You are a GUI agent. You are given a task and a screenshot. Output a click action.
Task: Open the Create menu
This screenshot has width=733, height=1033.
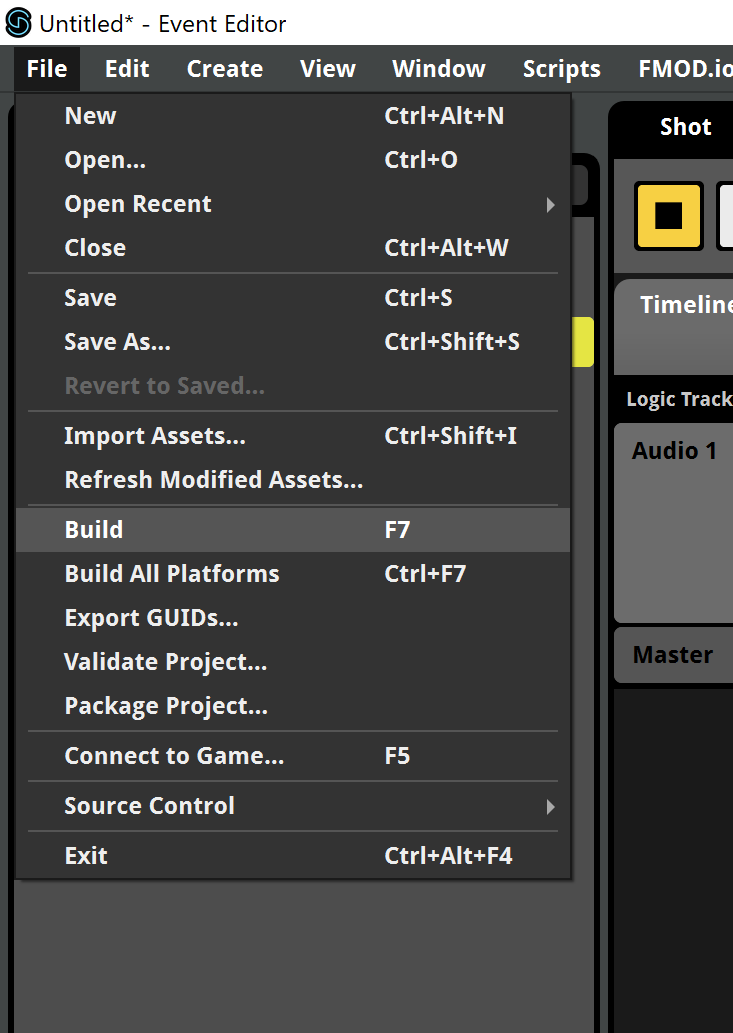225,69
